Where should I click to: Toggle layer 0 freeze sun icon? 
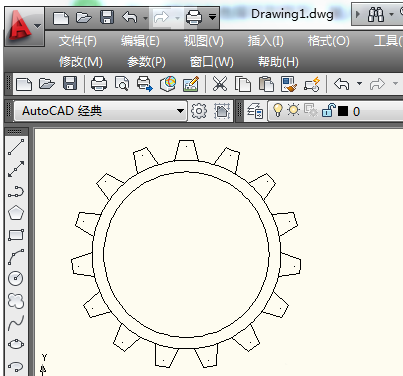(294, 110)
